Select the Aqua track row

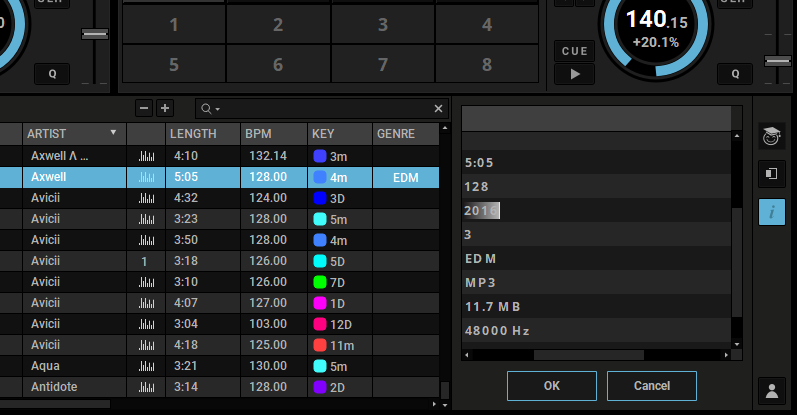click(220, 366)
